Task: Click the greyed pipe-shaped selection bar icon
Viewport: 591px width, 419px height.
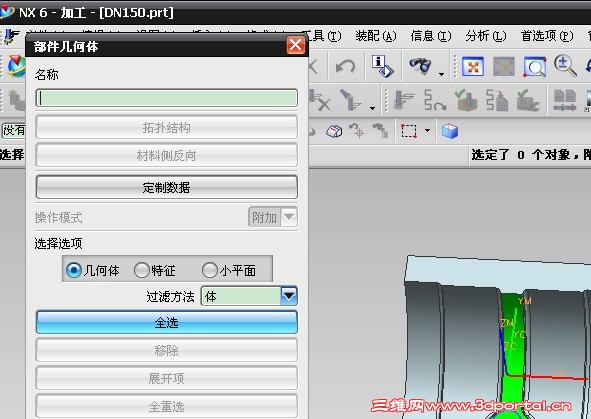Action: [x=380, y=130]
